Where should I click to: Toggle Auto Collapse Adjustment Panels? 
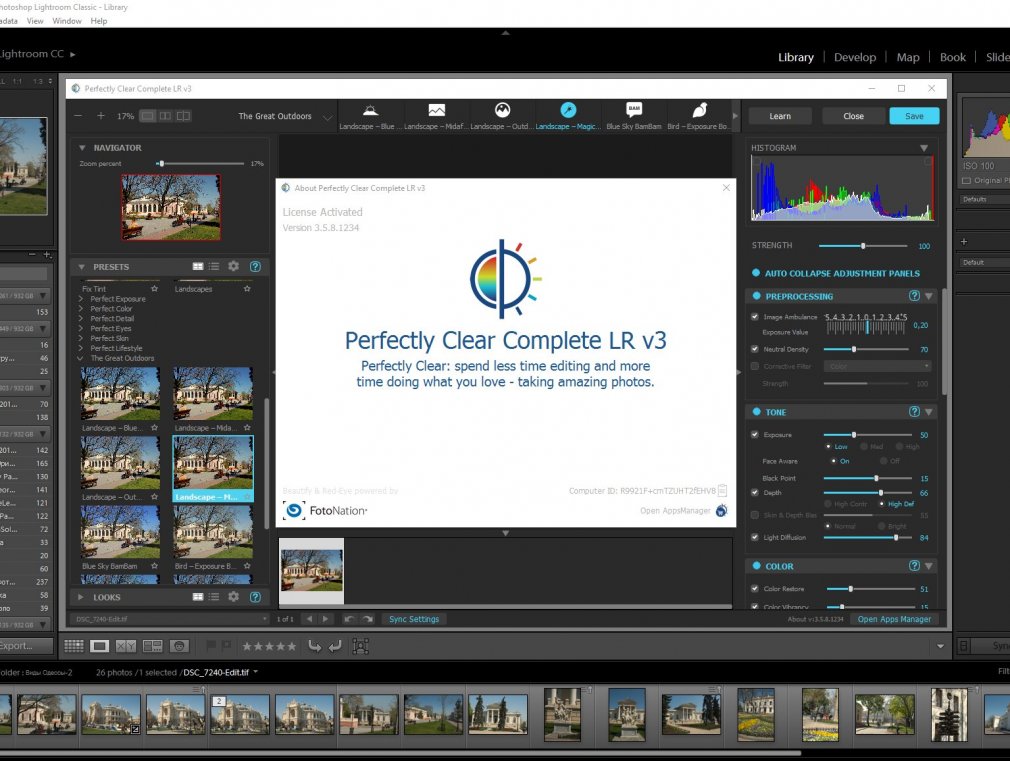756,273
